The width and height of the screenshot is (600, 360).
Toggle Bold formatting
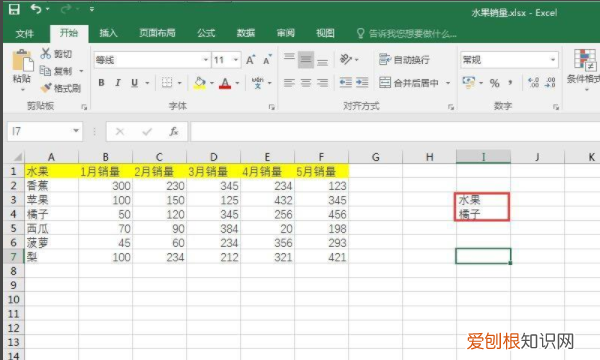[x=101, y=83]
